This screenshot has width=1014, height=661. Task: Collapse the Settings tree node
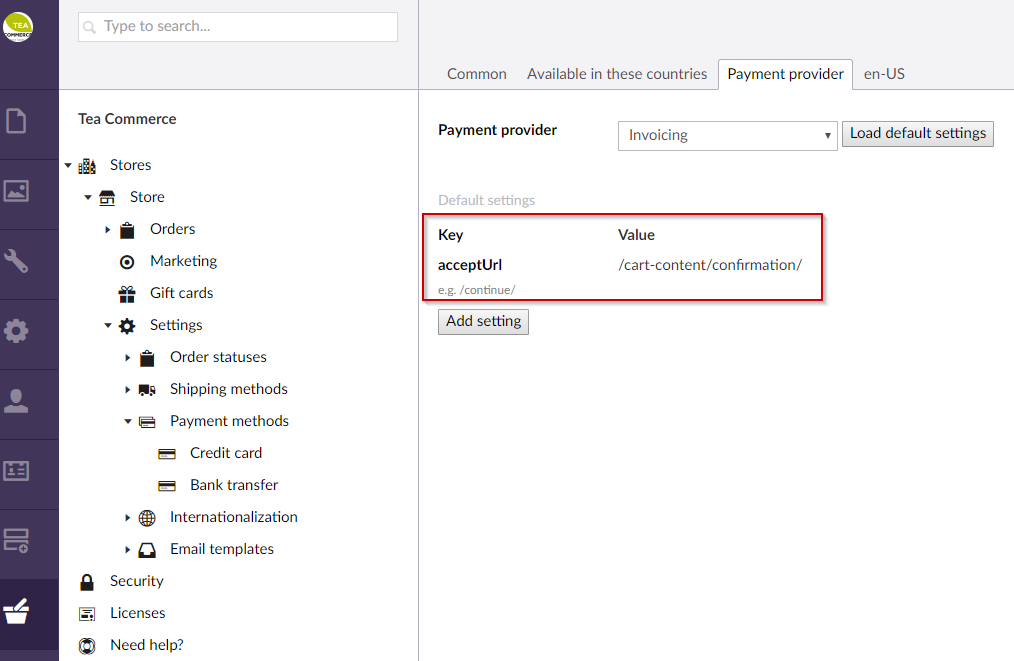108,325
